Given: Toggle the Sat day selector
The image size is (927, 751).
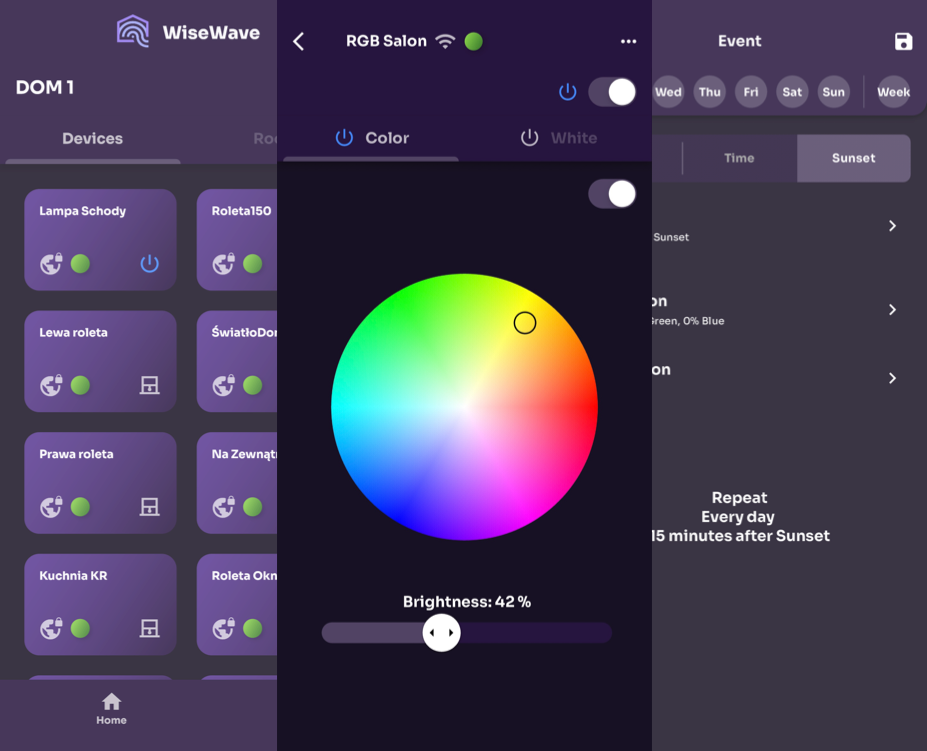Looking at the screenshot, I should (792, 92).
